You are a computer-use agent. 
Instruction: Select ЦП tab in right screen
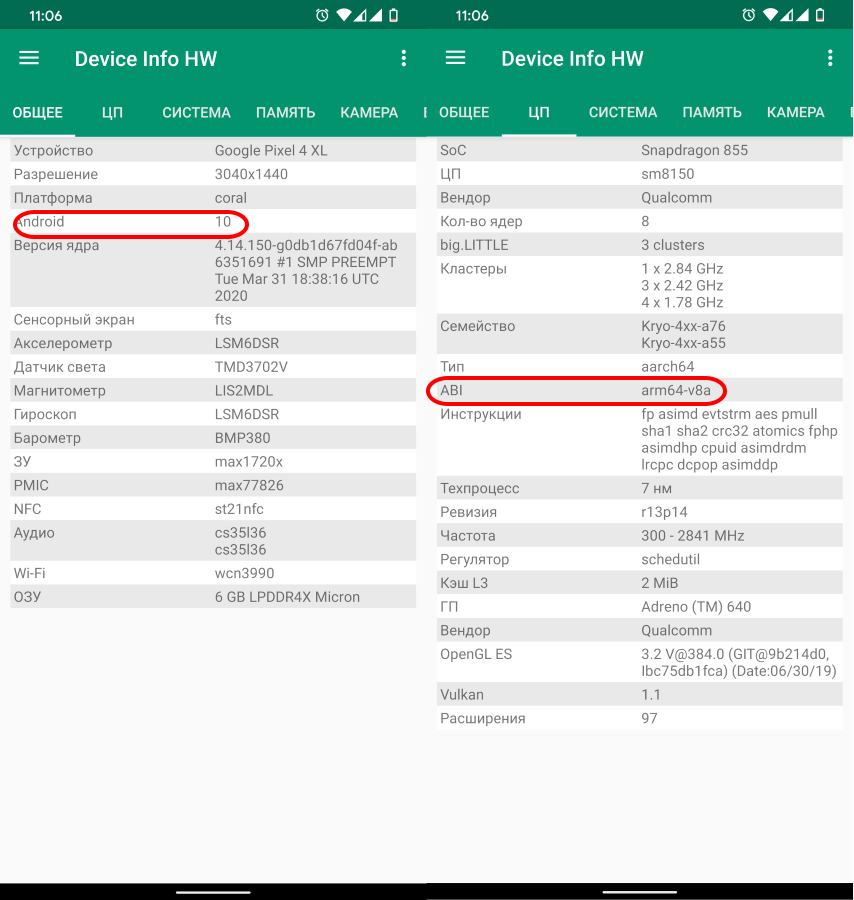pos(539,112)
